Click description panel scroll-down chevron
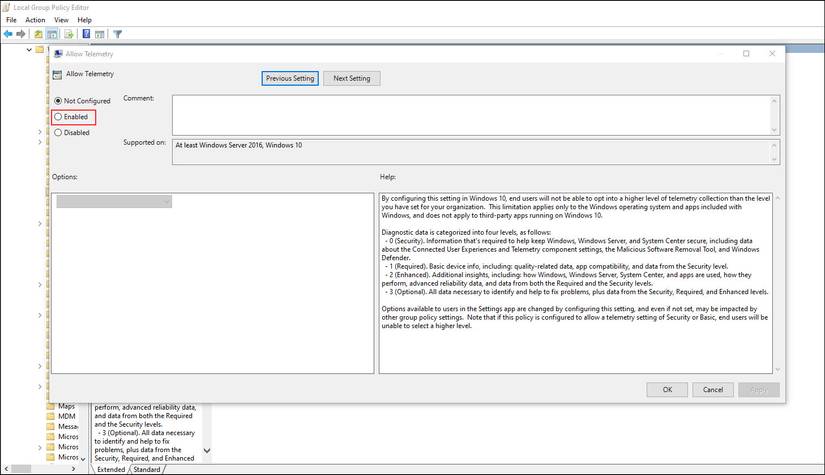Image resolution: width=825 pixels, height=475 pixels. point(207,451)
